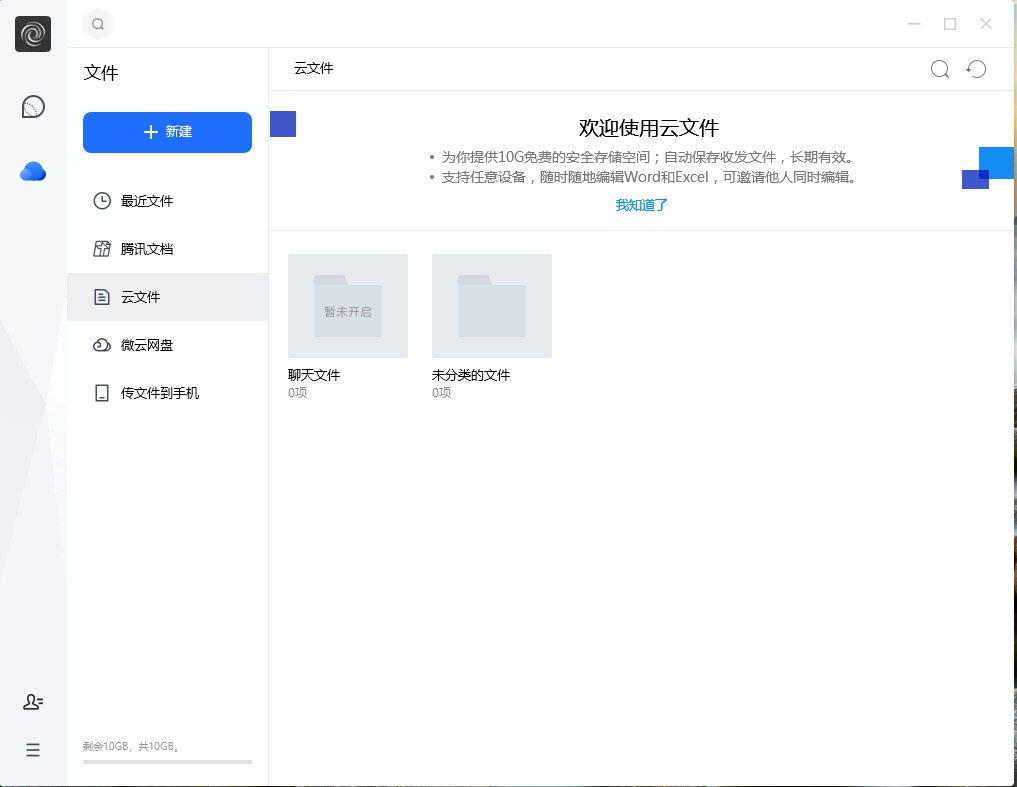Open the search icon beside the avatar
Image resolution: width=1017 pixels, height=787 pixels.
[98, 25]
